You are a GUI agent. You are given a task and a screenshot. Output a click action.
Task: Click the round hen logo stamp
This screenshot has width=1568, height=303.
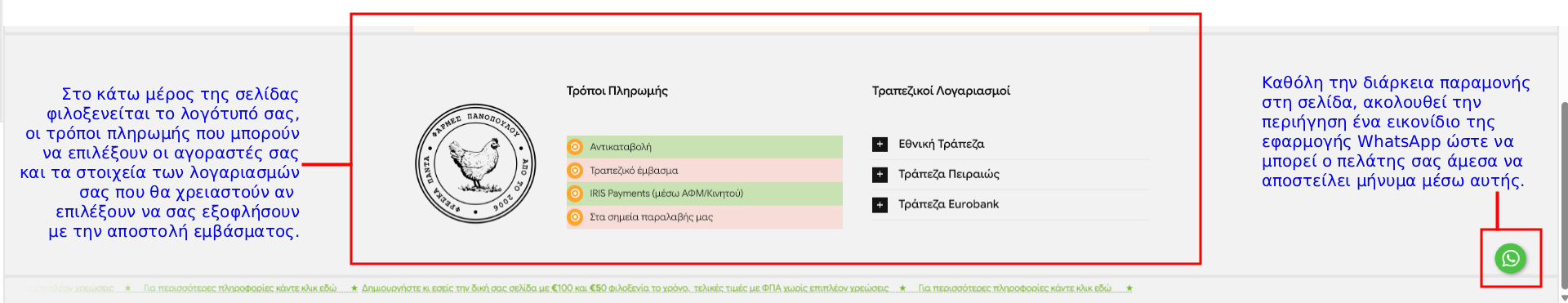pos(476,163)
